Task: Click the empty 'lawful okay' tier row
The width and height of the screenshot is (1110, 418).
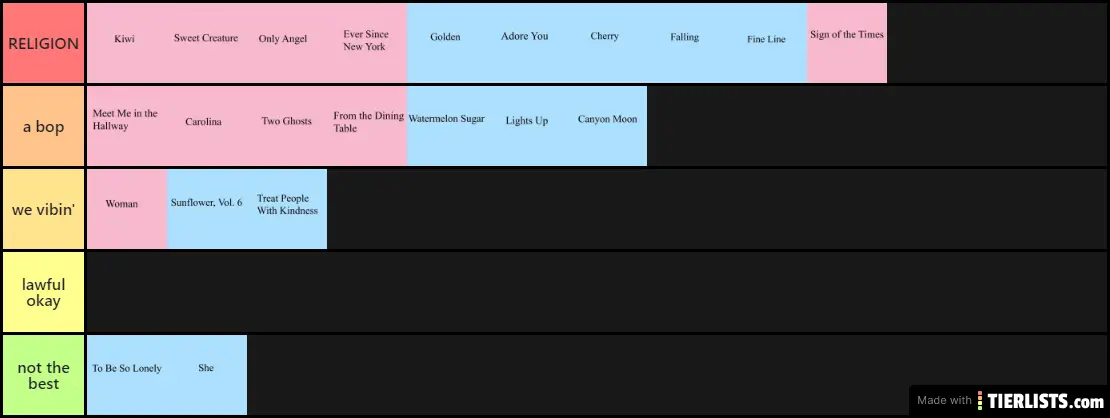Action: point(596,292)
